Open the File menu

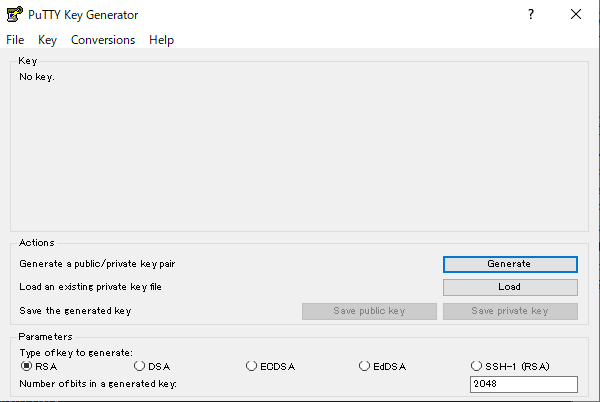click(15, 40)
